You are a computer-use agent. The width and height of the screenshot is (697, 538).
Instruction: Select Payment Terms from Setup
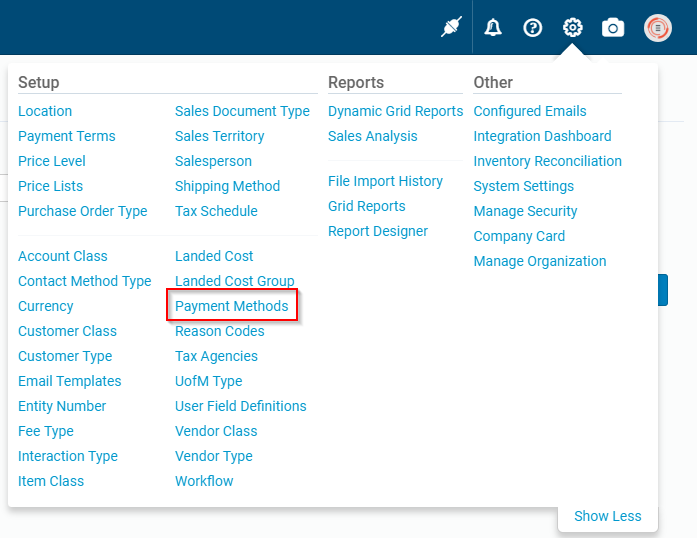[67, 136]
